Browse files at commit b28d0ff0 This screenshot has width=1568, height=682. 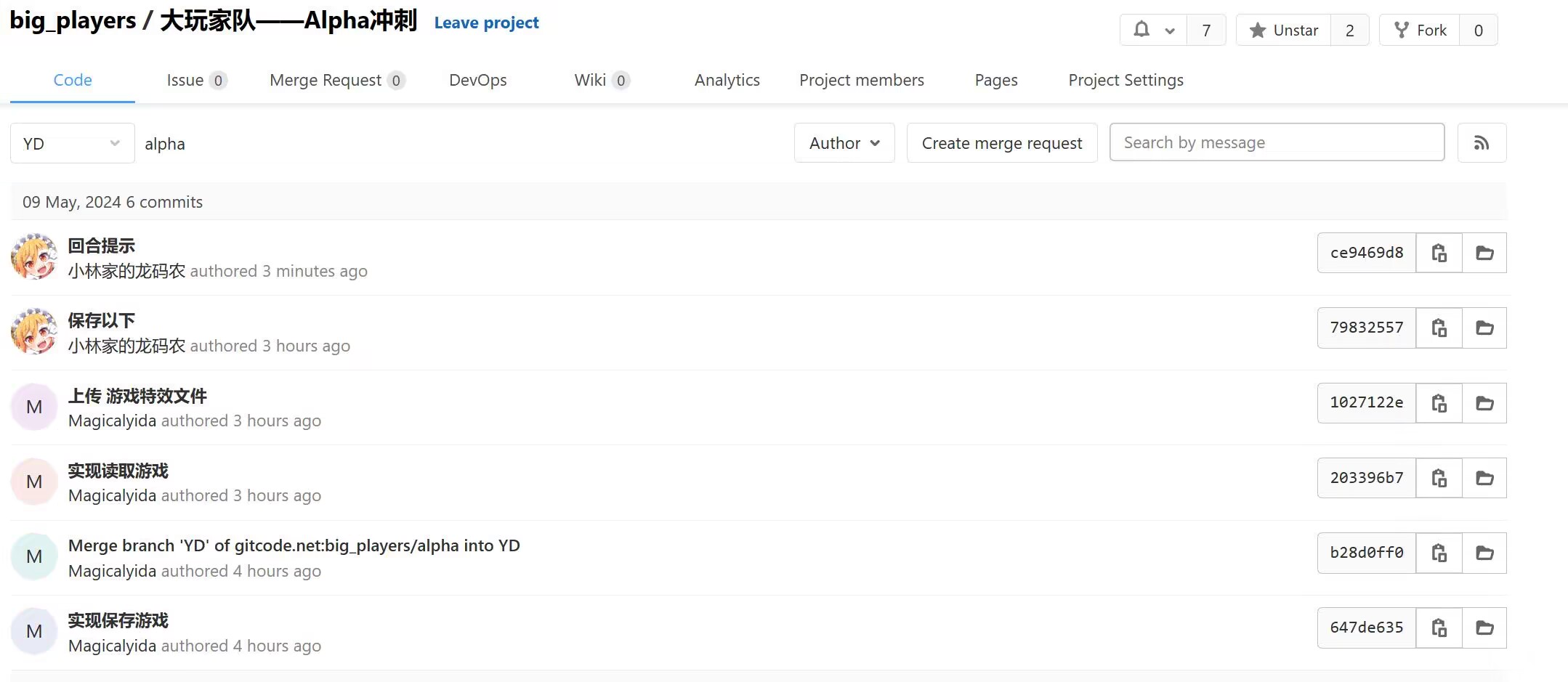(1484, 553)
